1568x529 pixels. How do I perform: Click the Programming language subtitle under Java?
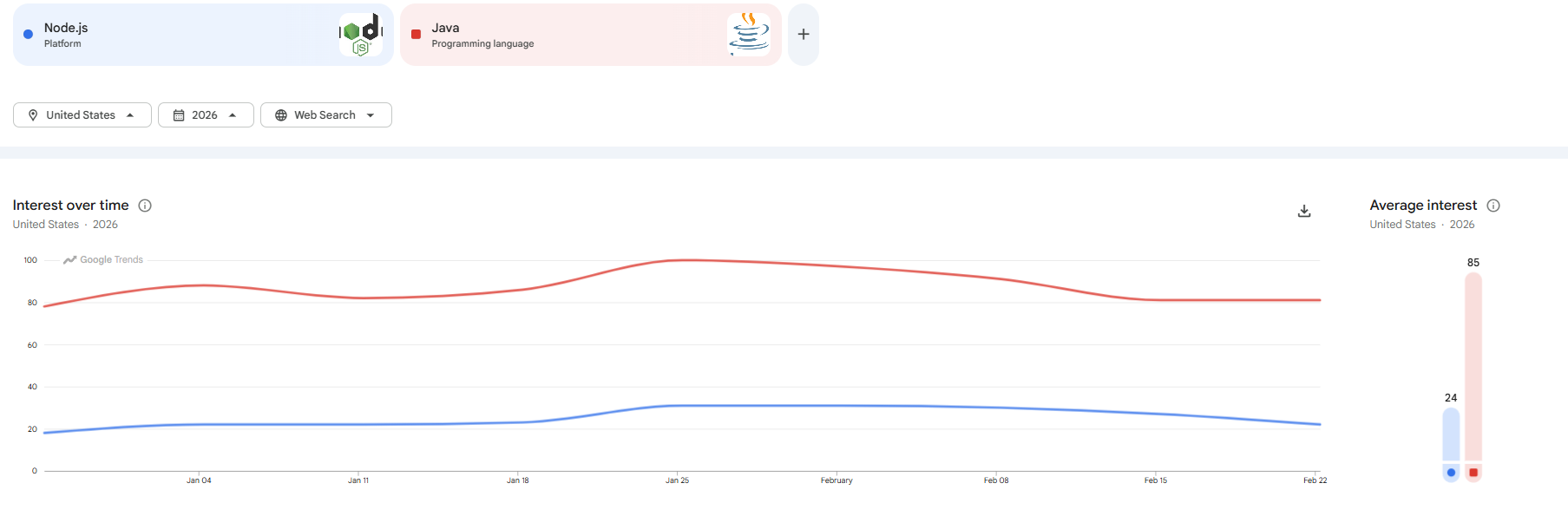482,44
